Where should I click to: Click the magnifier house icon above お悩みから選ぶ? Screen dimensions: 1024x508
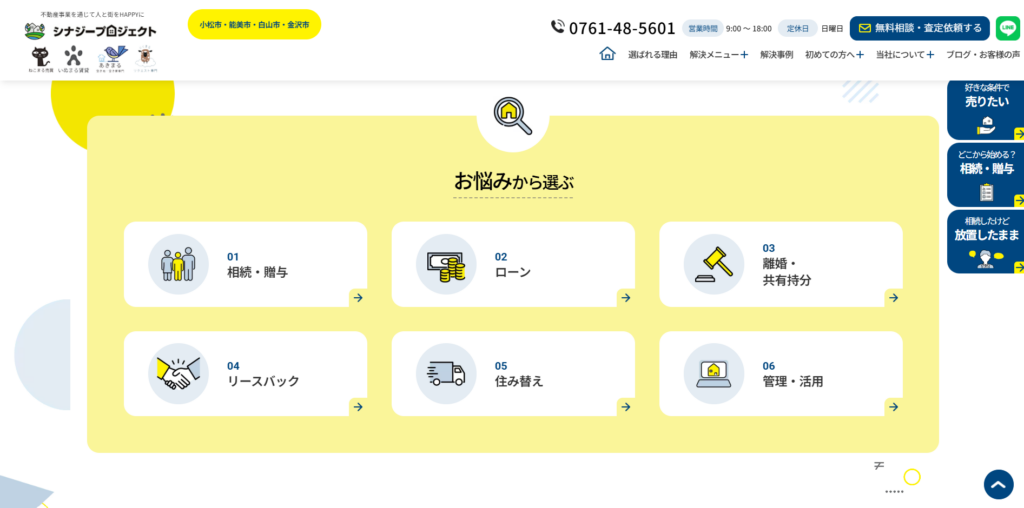pos(513,116)
